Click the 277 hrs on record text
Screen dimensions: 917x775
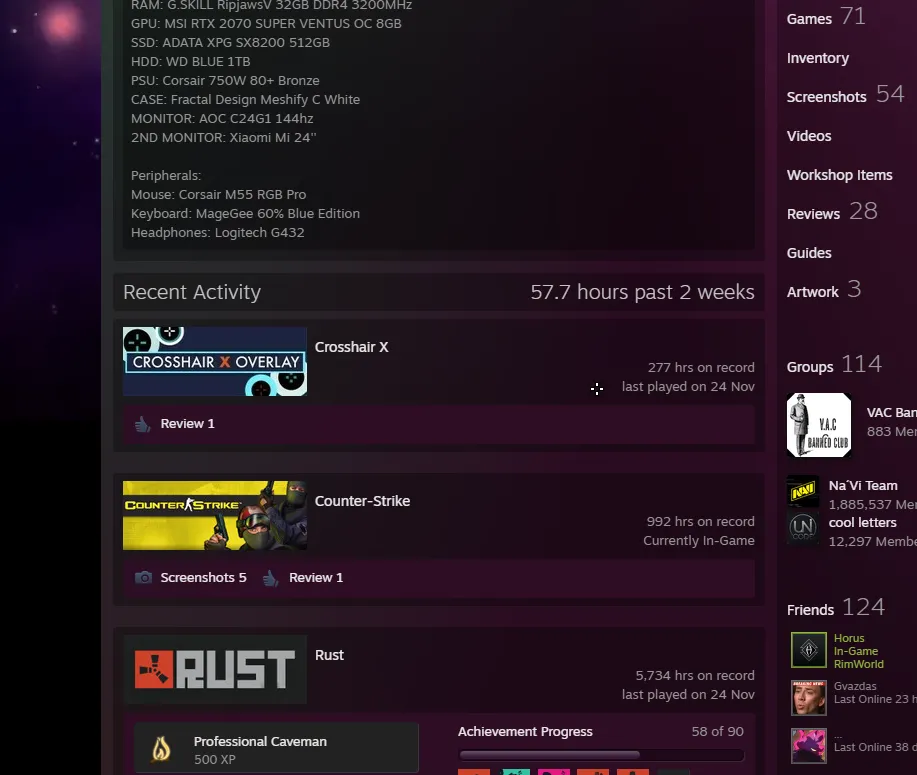[701, 367]
